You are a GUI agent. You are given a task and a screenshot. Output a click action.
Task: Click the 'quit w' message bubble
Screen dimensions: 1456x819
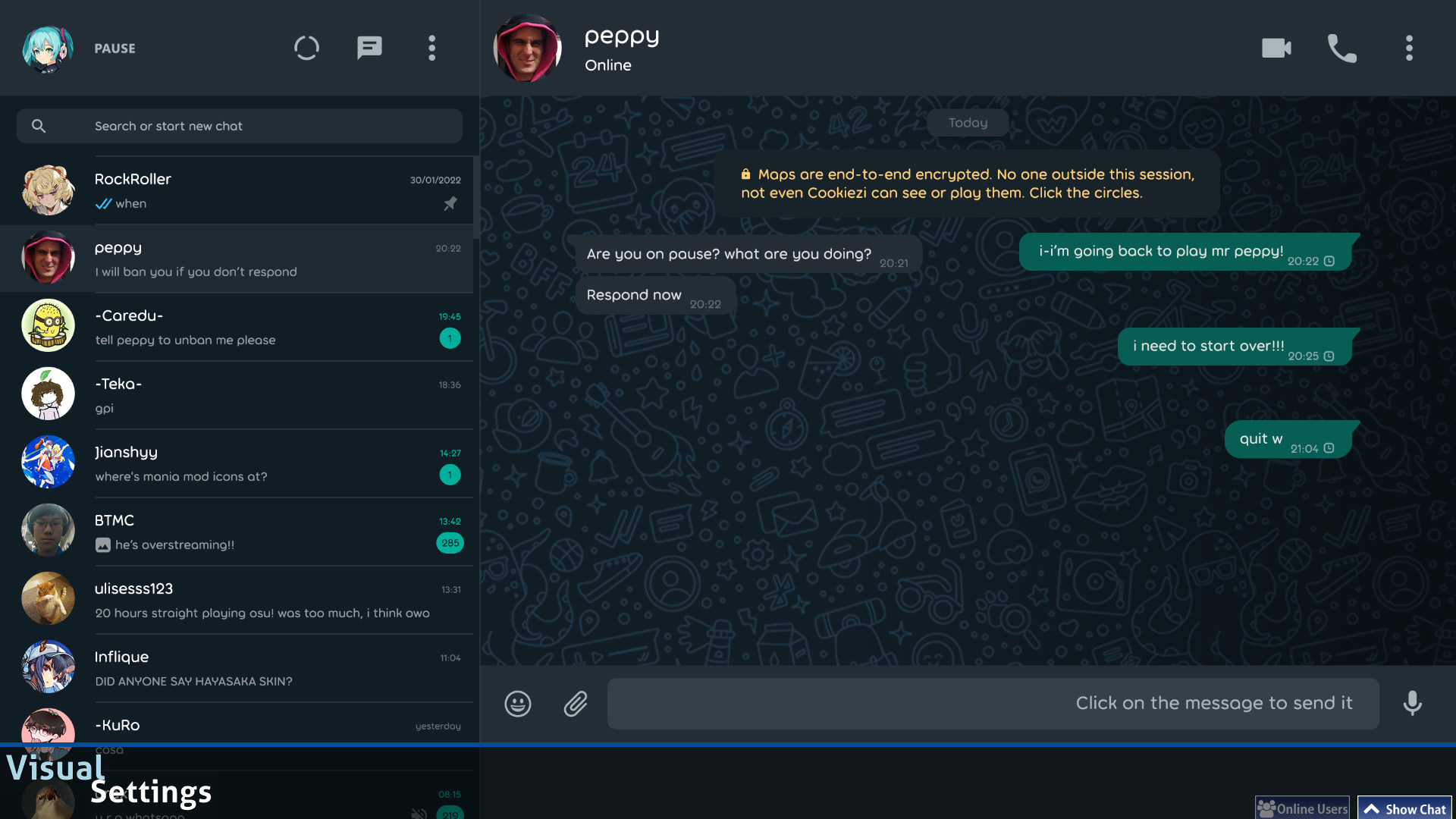(x=1289, y=440)
